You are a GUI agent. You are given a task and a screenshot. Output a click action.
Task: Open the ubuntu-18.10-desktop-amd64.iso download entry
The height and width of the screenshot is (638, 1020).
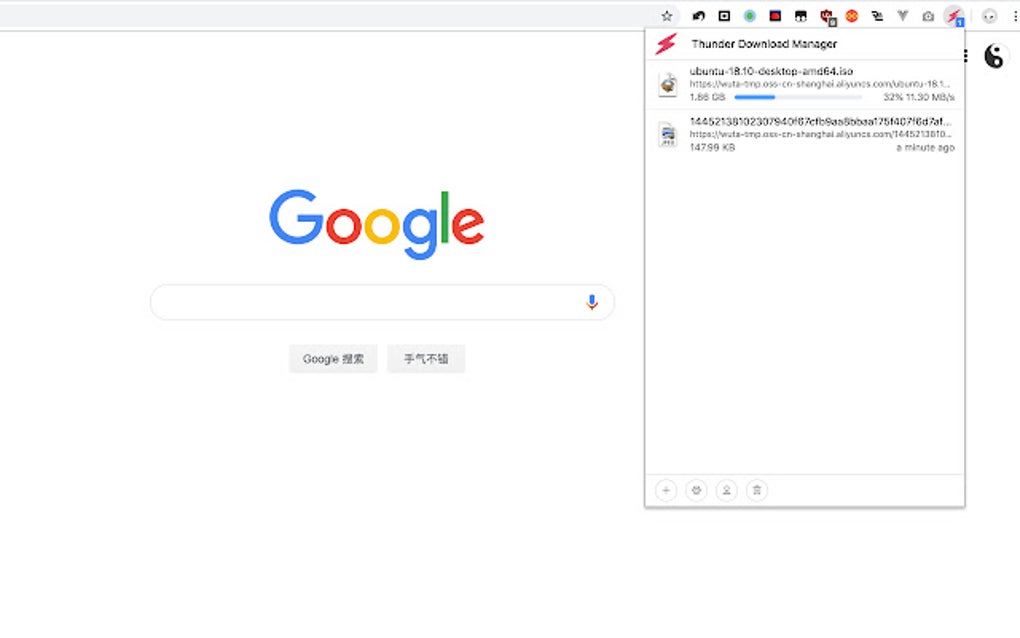point(770,70)
